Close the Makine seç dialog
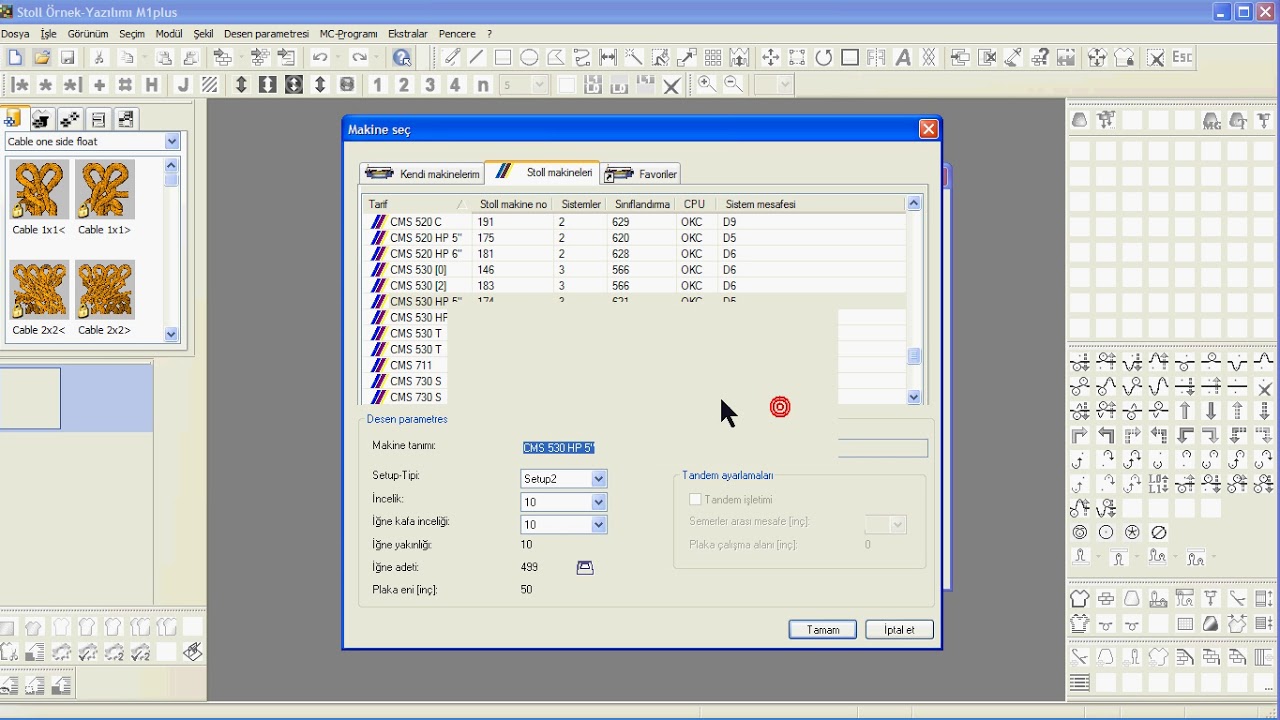1280x720 pixels. (x=928, y=129)
